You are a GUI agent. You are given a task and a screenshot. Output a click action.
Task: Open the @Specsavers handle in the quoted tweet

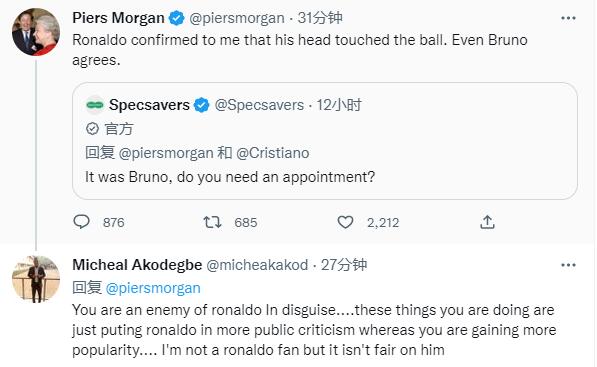(x=259, y=105)
